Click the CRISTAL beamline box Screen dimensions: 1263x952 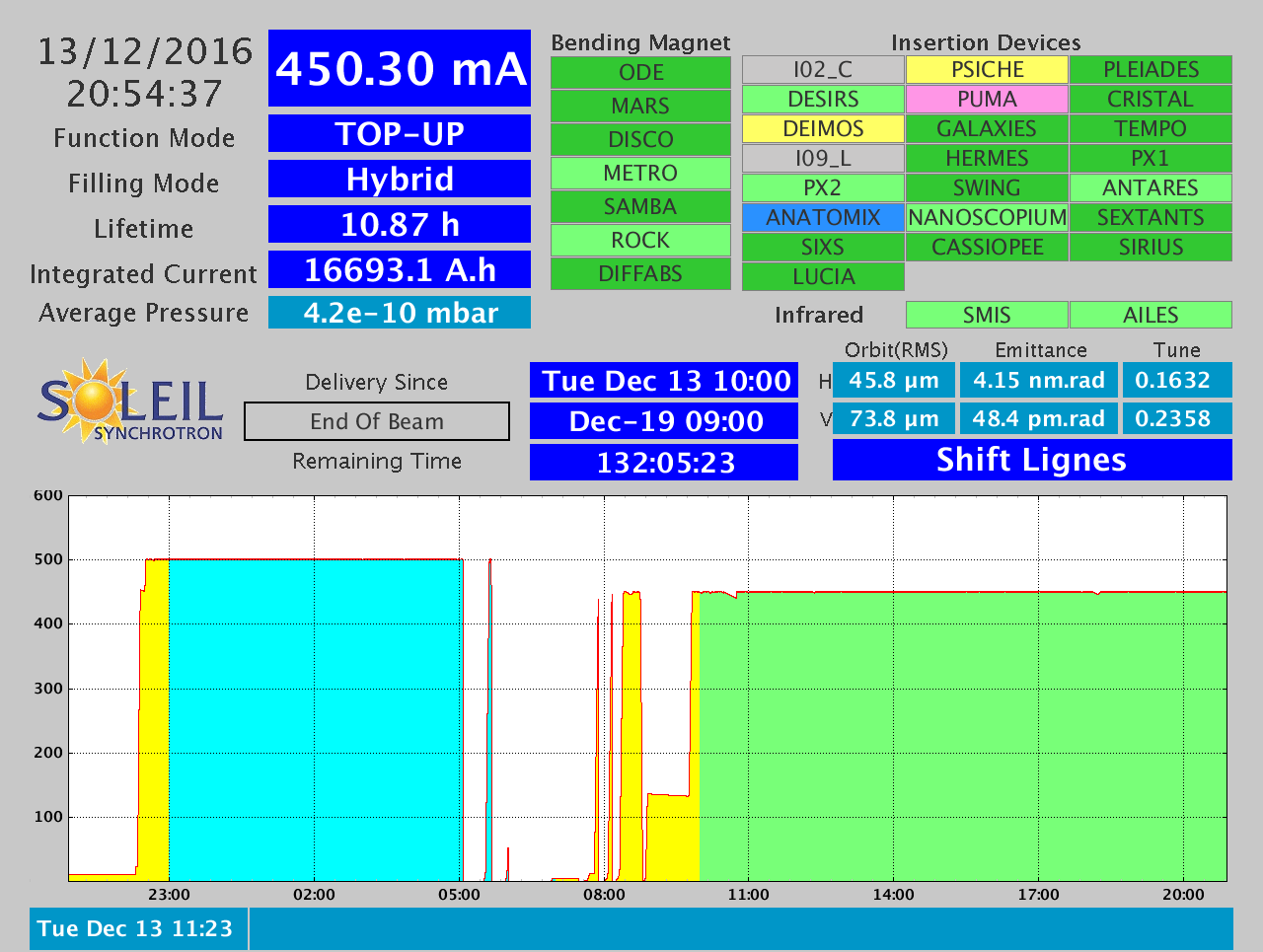1151,99
